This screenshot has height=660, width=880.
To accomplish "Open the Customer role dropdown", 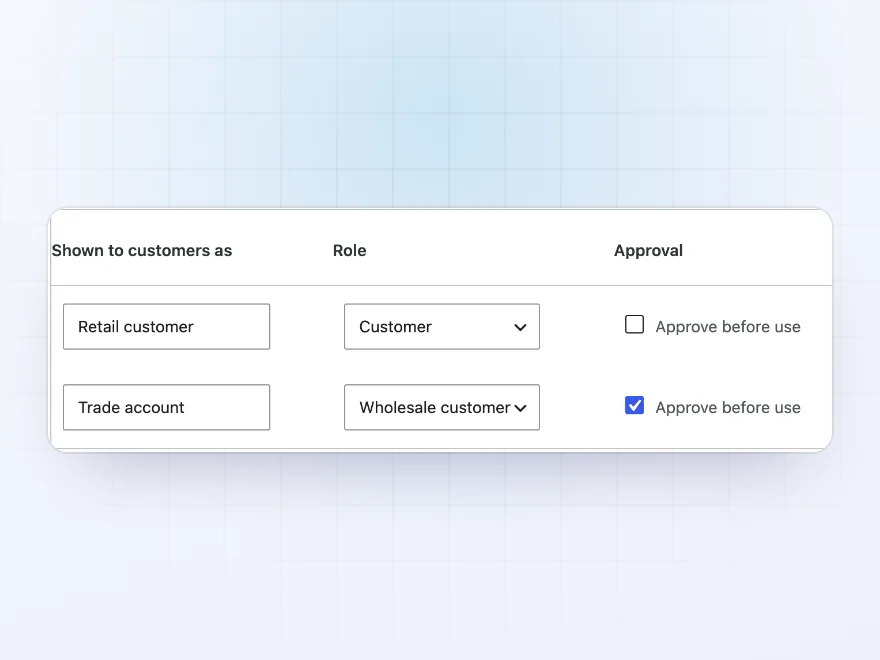I will (x=442, y=327).
